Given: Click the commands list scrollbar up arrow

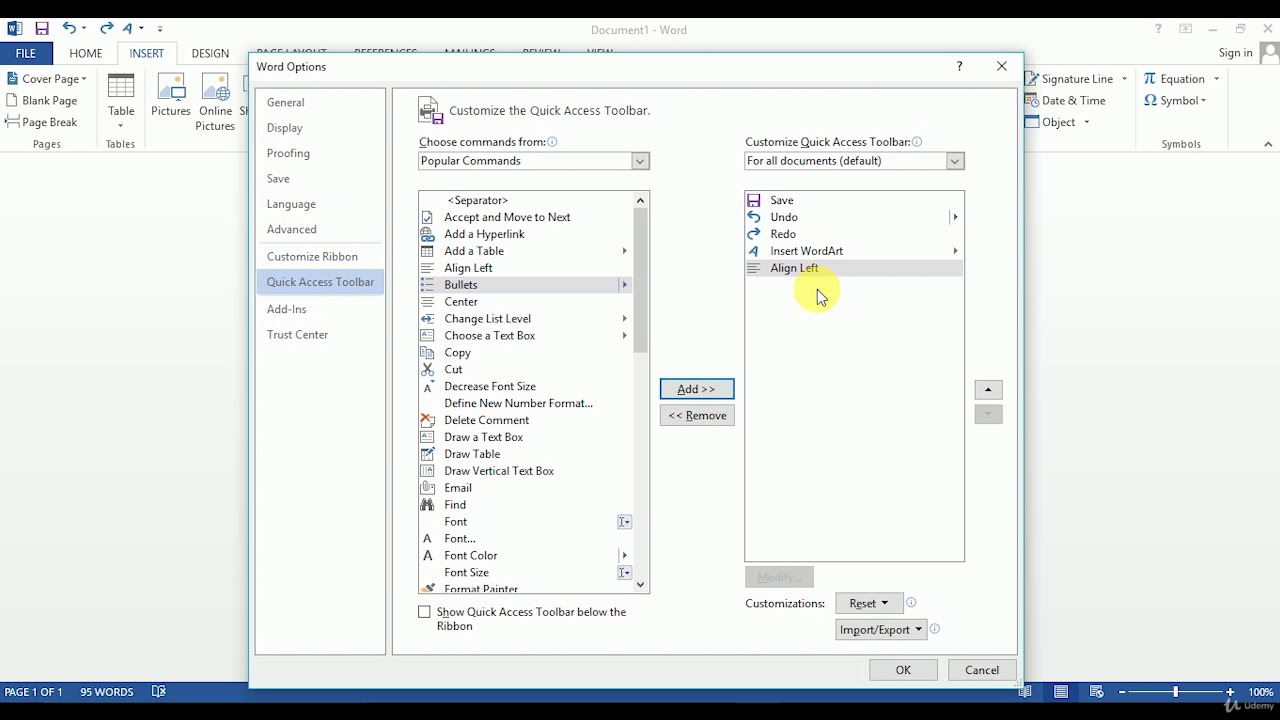Looking at the screenshot, I should pos(641,200).
